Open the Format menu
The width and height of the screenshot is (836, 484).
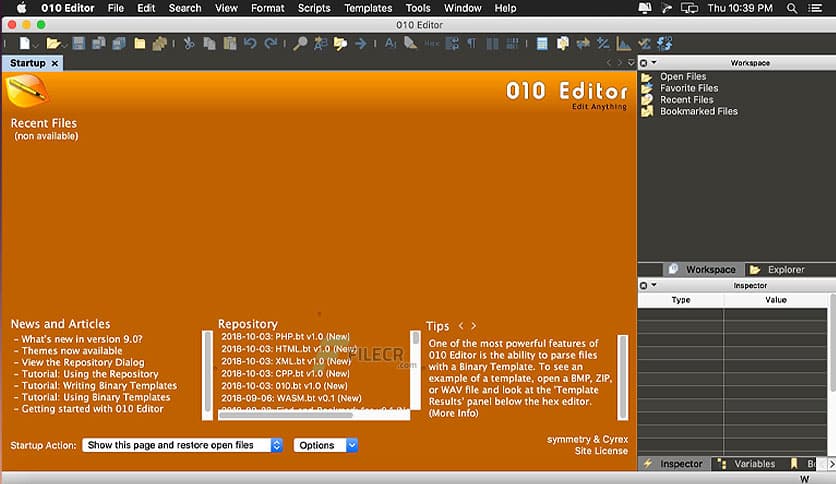click(267, 8)
